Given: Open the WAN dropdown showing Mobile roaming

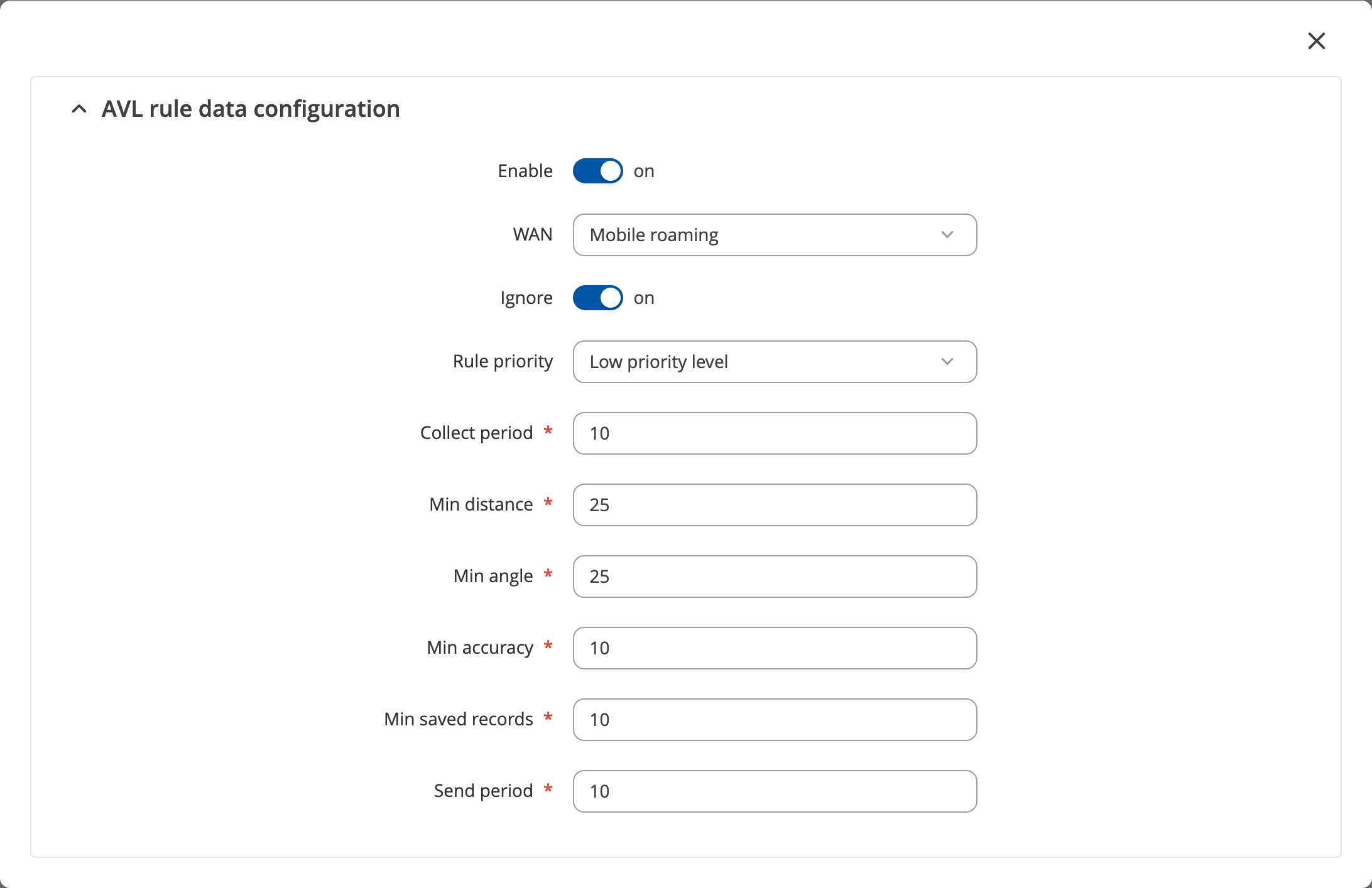Looking at the screenshot, I should coord(775,235).
